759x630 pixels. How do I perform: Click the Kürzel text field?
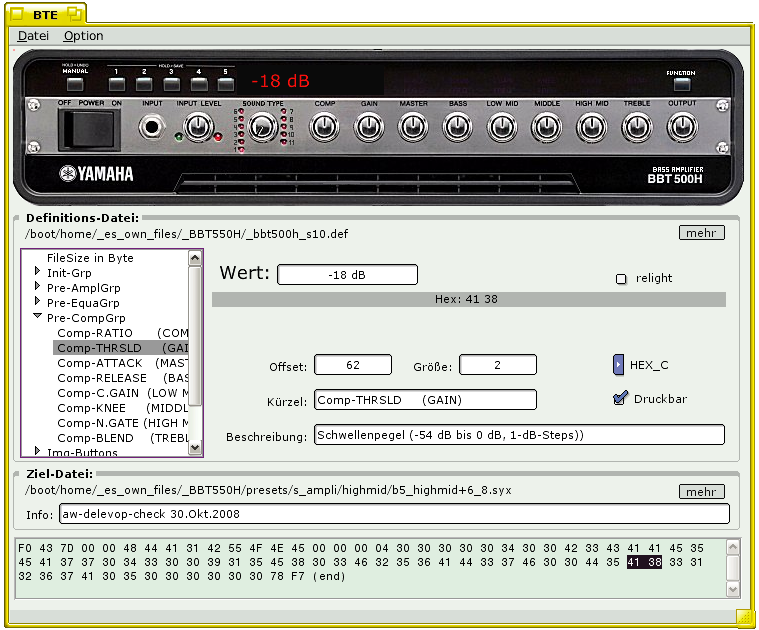coord(425,400)
